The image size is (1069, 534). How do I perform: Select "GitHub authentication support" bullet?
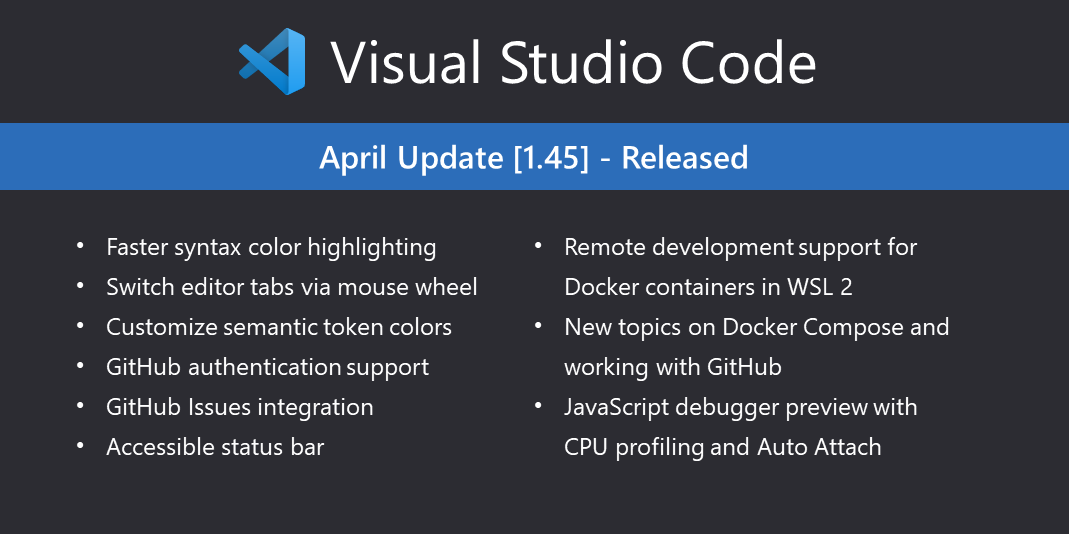[x=268, y=368]
